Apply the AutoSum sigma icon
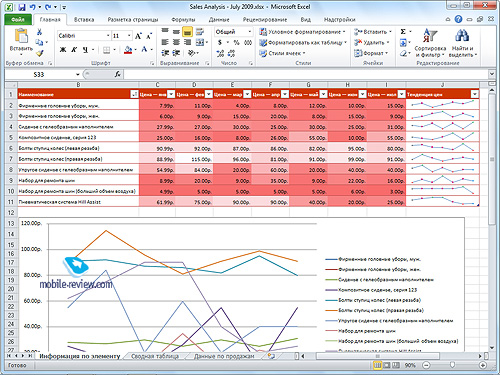This screenshot has height=375, width=500. click(x=403, y=32)
